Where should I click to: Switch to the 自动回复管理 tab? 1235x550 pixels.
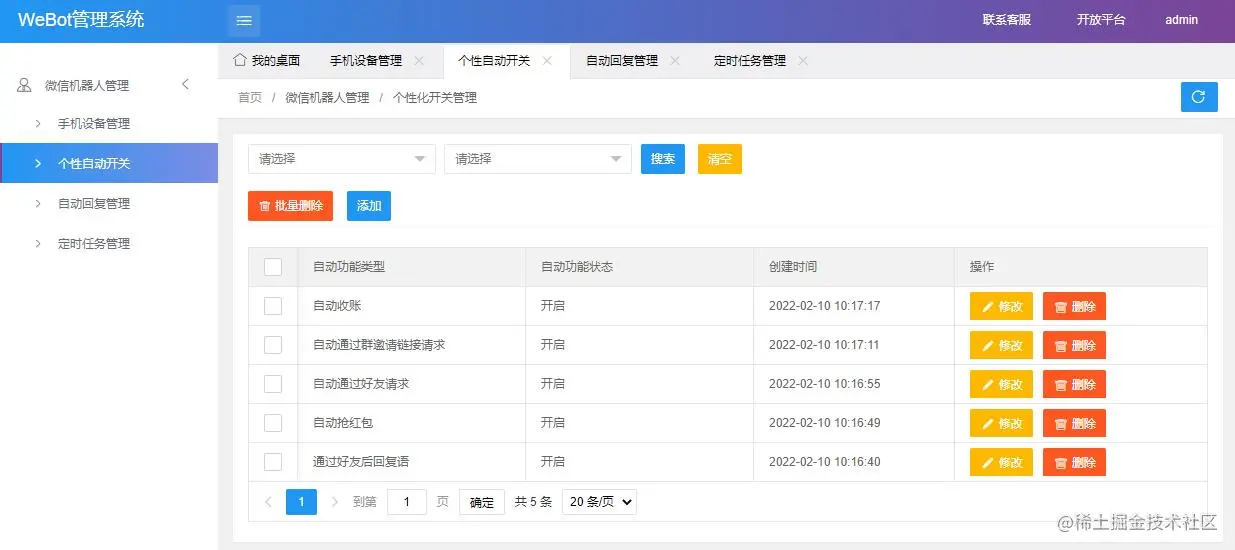pos(622,61)
